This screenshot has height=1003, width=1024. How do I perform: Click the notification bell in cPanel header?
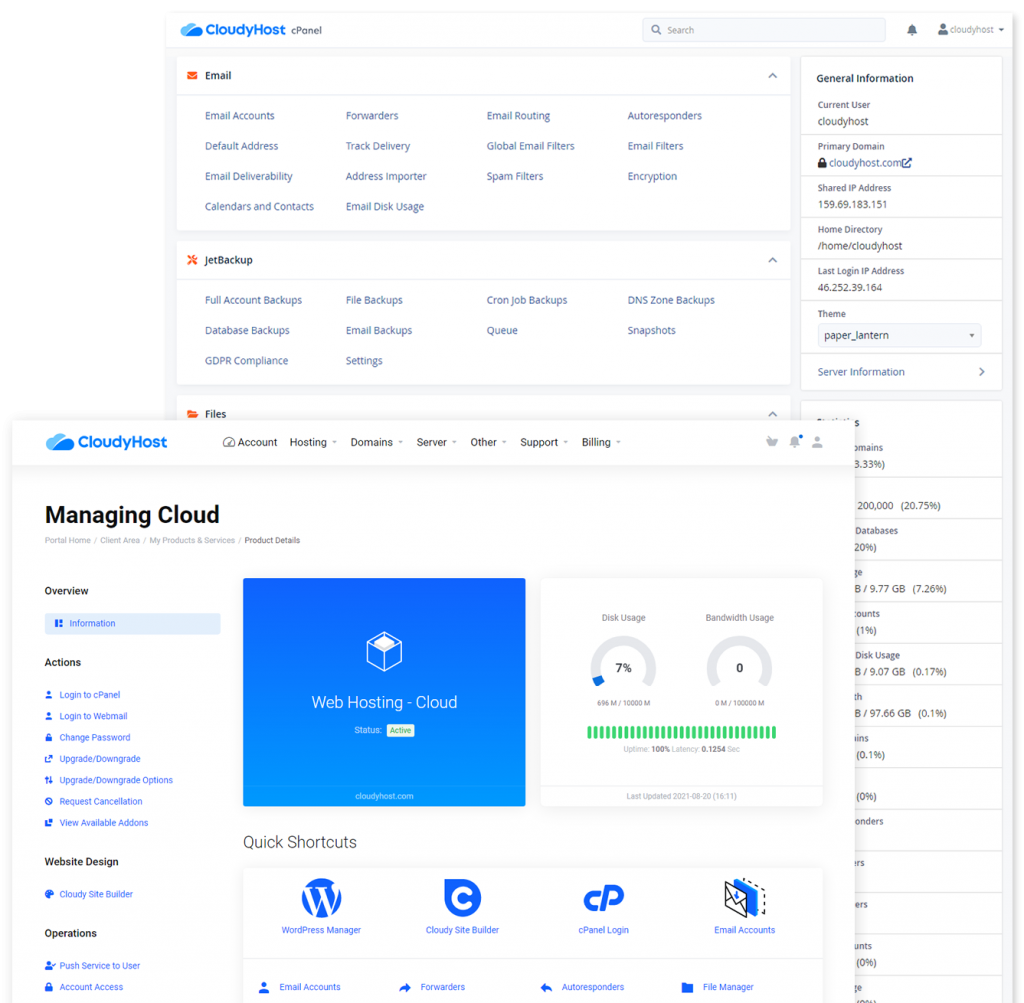pyautogui.click(x=912, y=30)
